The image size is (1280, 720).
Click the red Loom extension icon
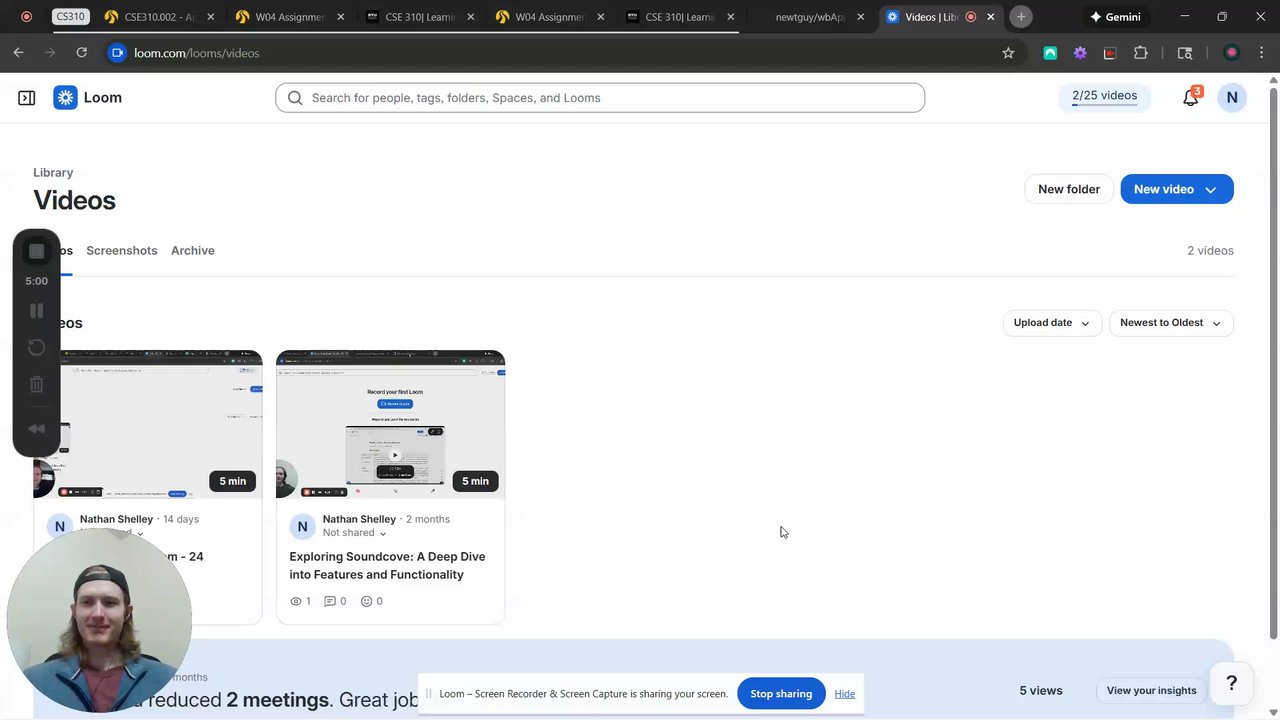[x=1110, y=53]
